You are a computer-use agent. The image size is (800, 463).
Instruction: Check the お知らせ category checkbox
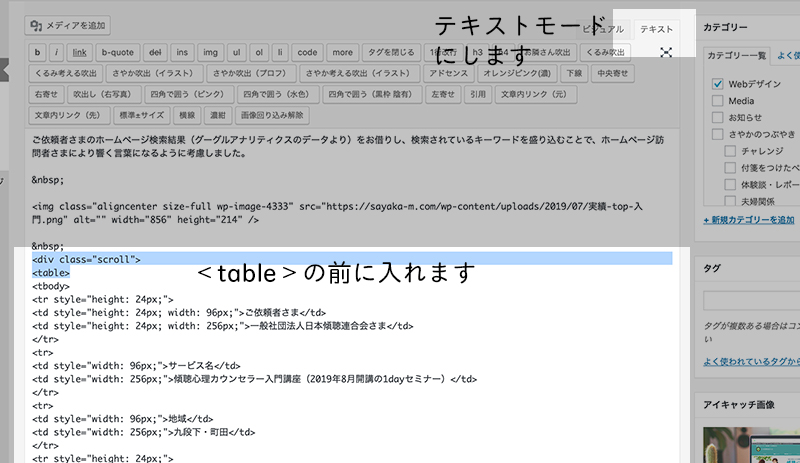718,117
